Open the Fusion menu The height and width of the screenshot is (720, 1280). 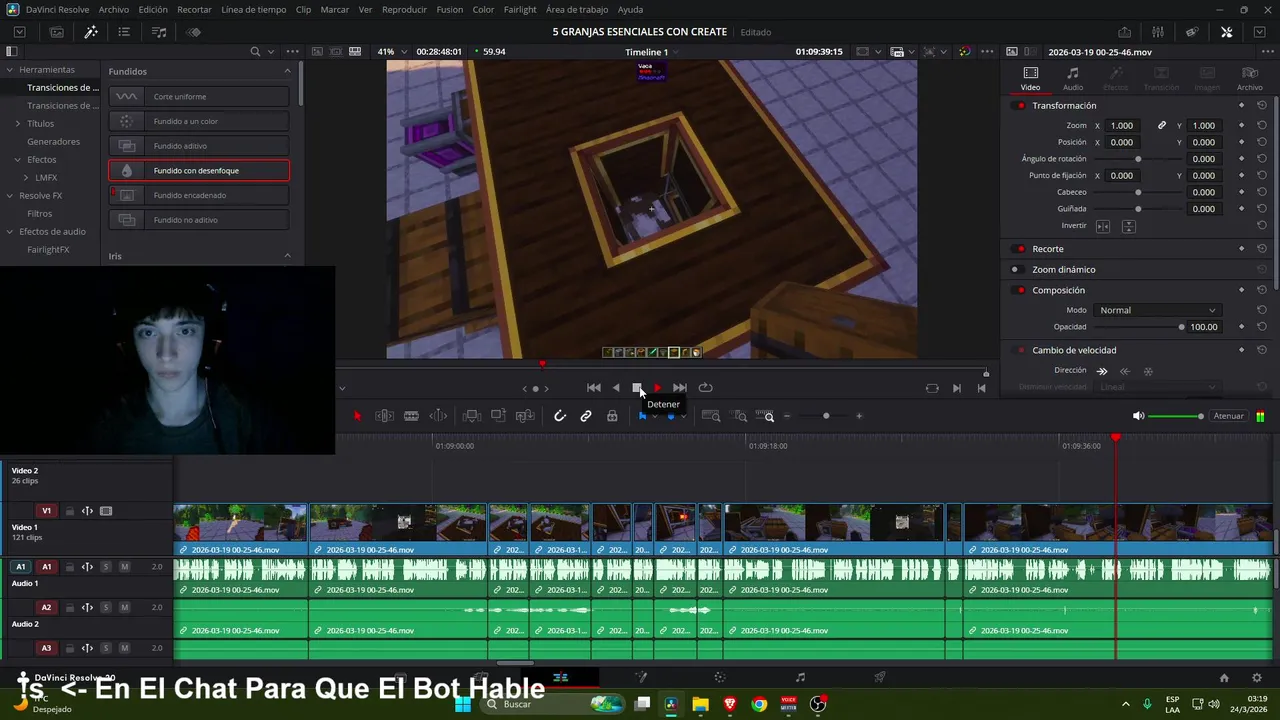(x=450, y=9)
